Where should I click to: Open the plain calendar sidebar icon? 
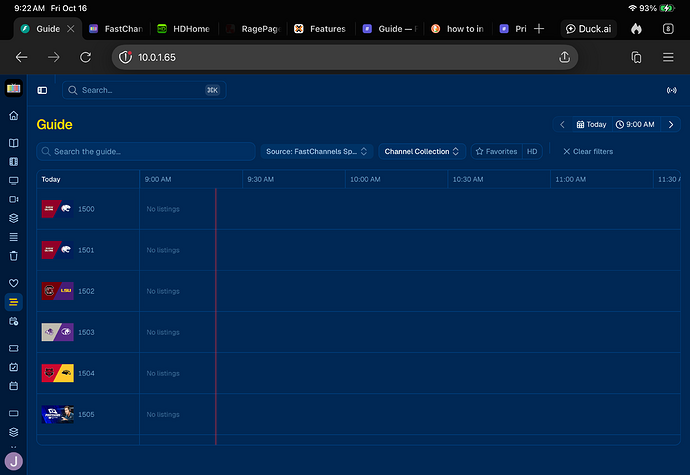[14, 386]
